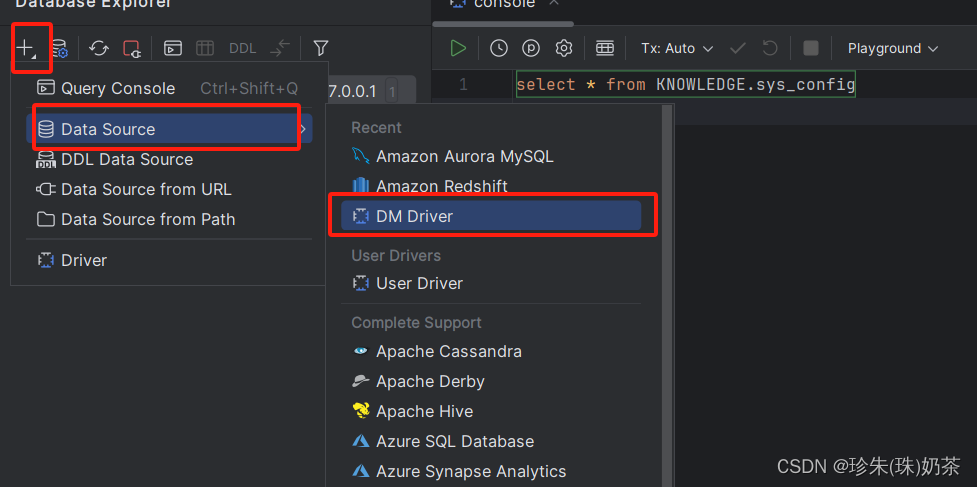Choose Data Source from Path

169,219
